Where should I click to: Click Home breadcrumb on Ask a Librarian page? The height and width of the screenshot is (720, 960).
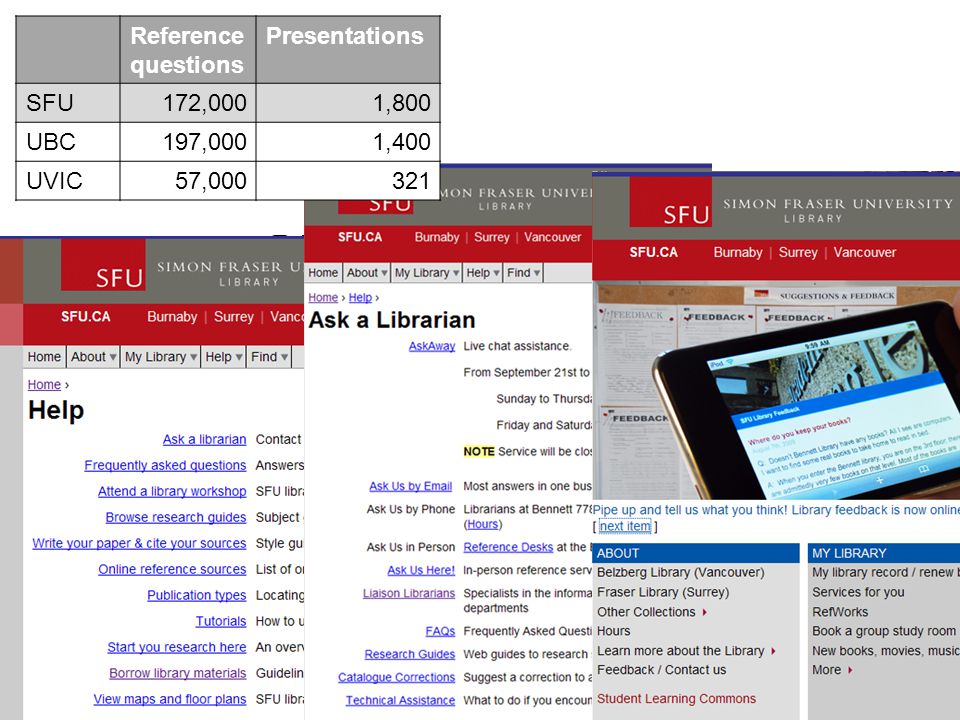pos(323,298)
